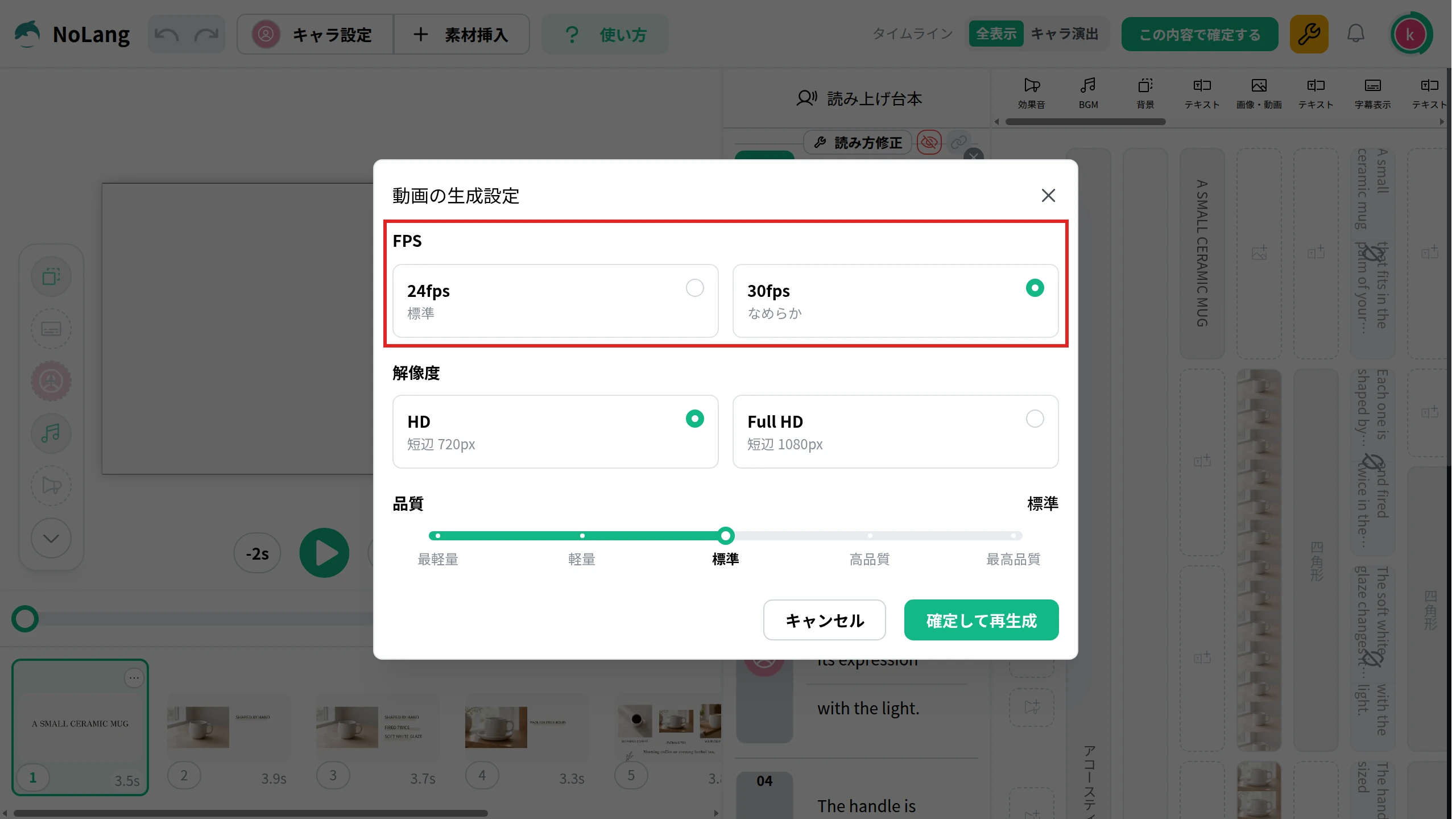Redo the last action
Viewport: 1456px width, 819px height.
(x=206, y=35)
